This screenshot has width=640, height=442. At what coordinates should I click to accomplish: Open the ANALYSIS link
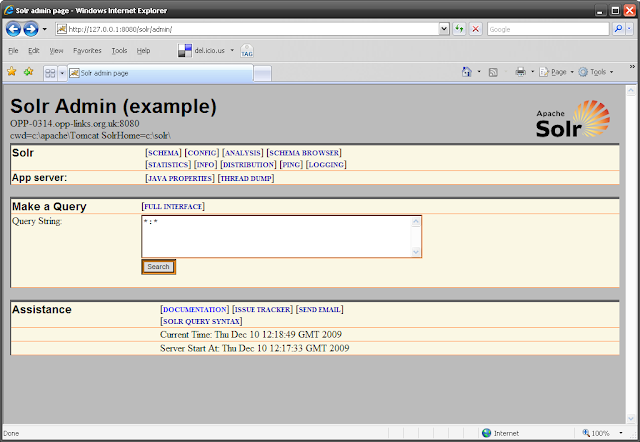tap(243, 153)
